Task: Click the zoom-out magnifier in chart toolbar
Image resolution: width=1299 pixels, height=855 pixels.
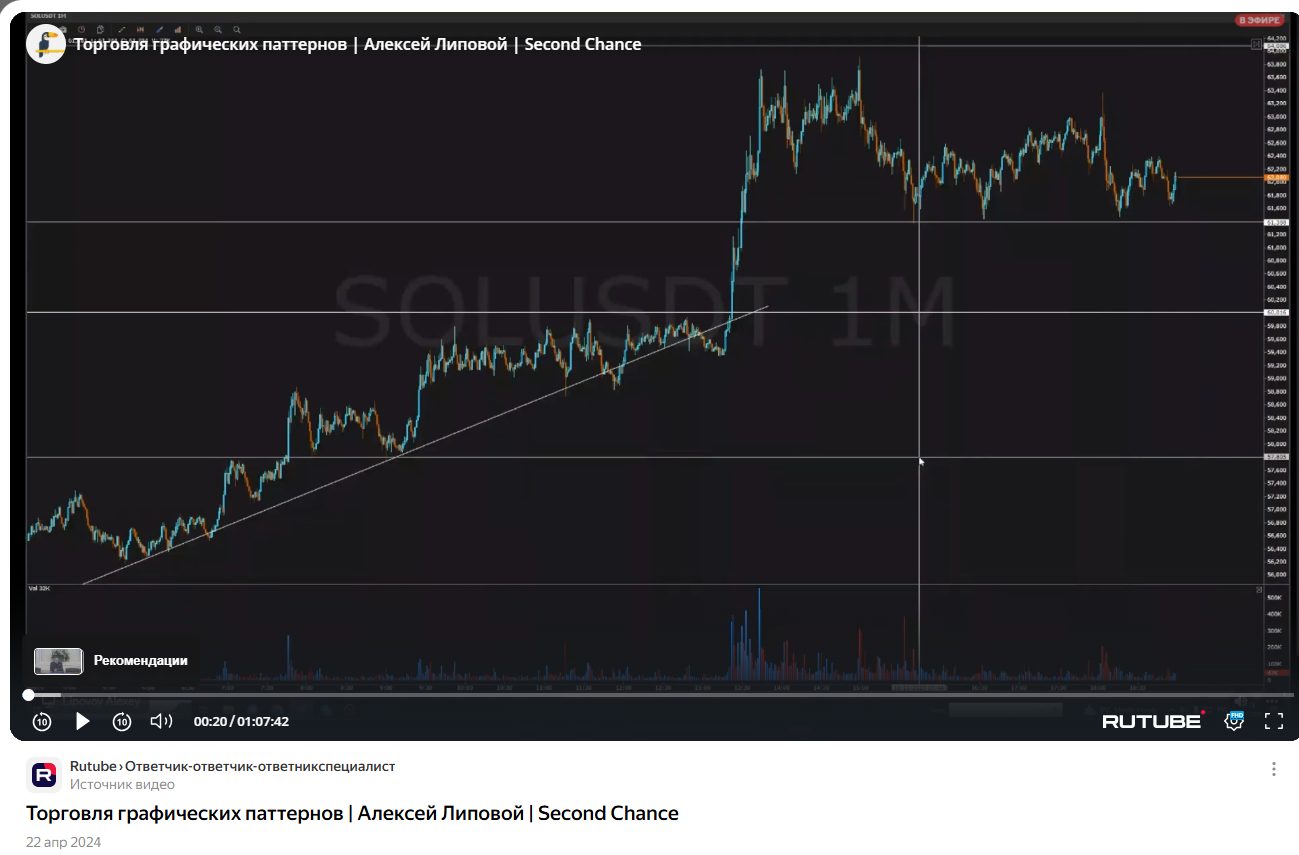Action: pyautogui.click(x=217, y=31)
